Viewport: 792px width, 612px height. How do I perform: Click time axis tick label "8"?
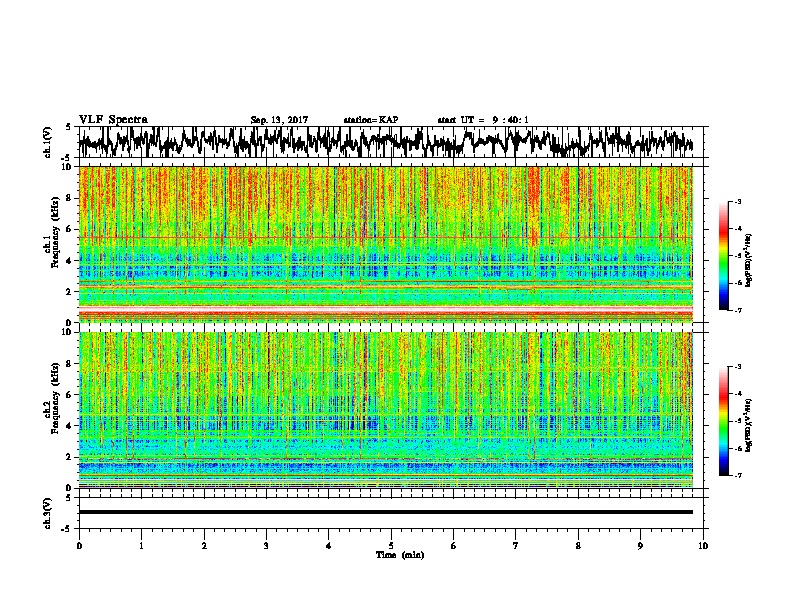coord(578,546)
